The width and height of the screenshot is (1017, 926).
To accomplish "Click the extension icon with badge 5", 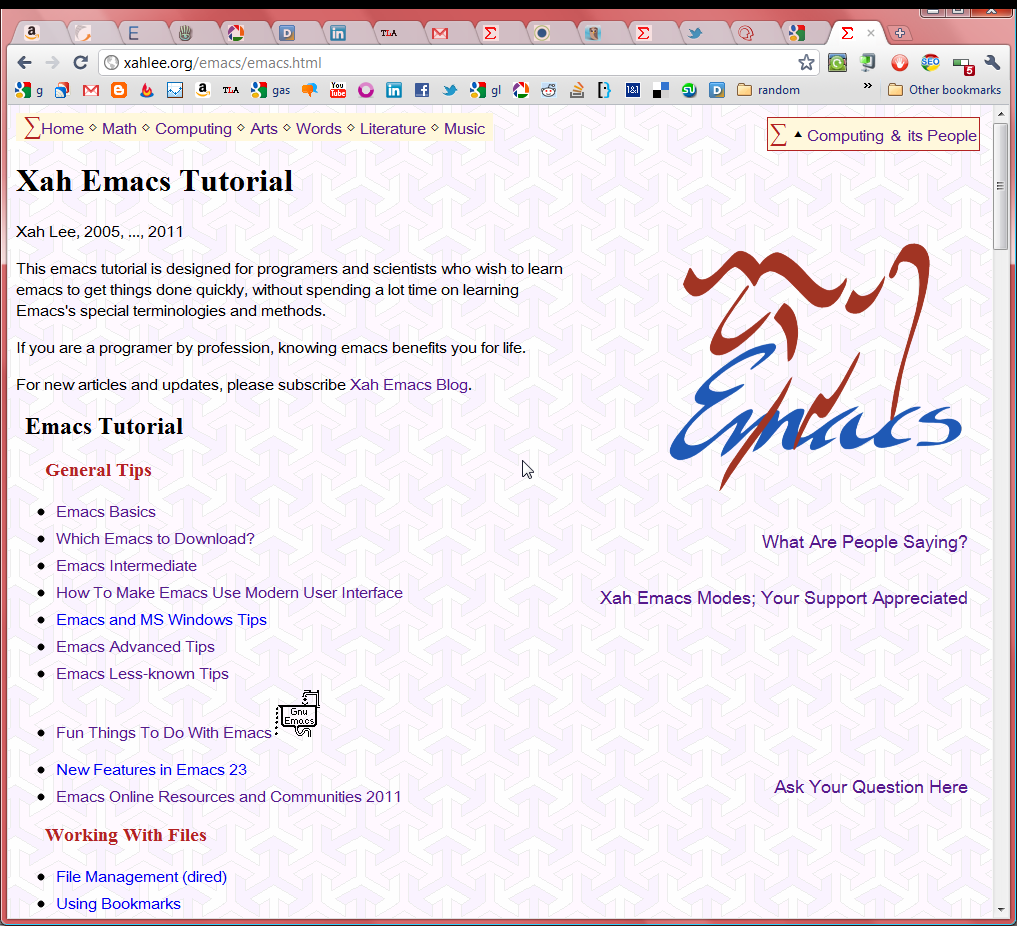I will [x=963, y=64].
